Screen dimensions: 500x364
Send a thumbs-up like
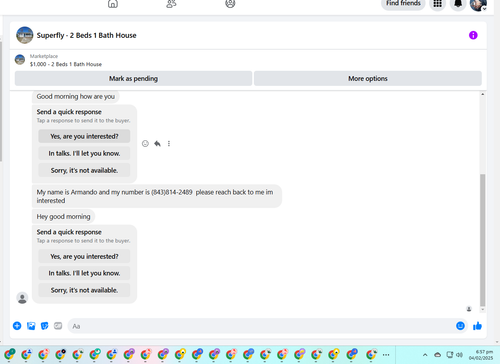[x=477, y=326]
